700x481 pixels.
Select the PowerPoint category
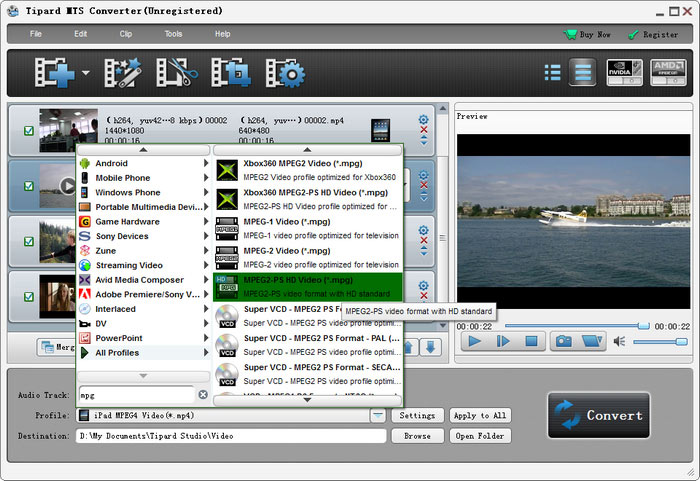pos(144,338)
